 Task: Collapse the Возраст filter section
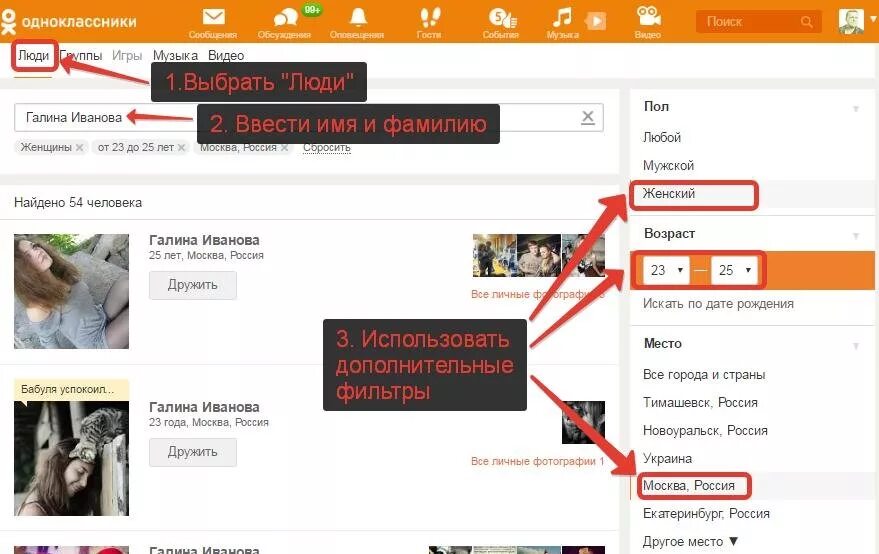856,236
